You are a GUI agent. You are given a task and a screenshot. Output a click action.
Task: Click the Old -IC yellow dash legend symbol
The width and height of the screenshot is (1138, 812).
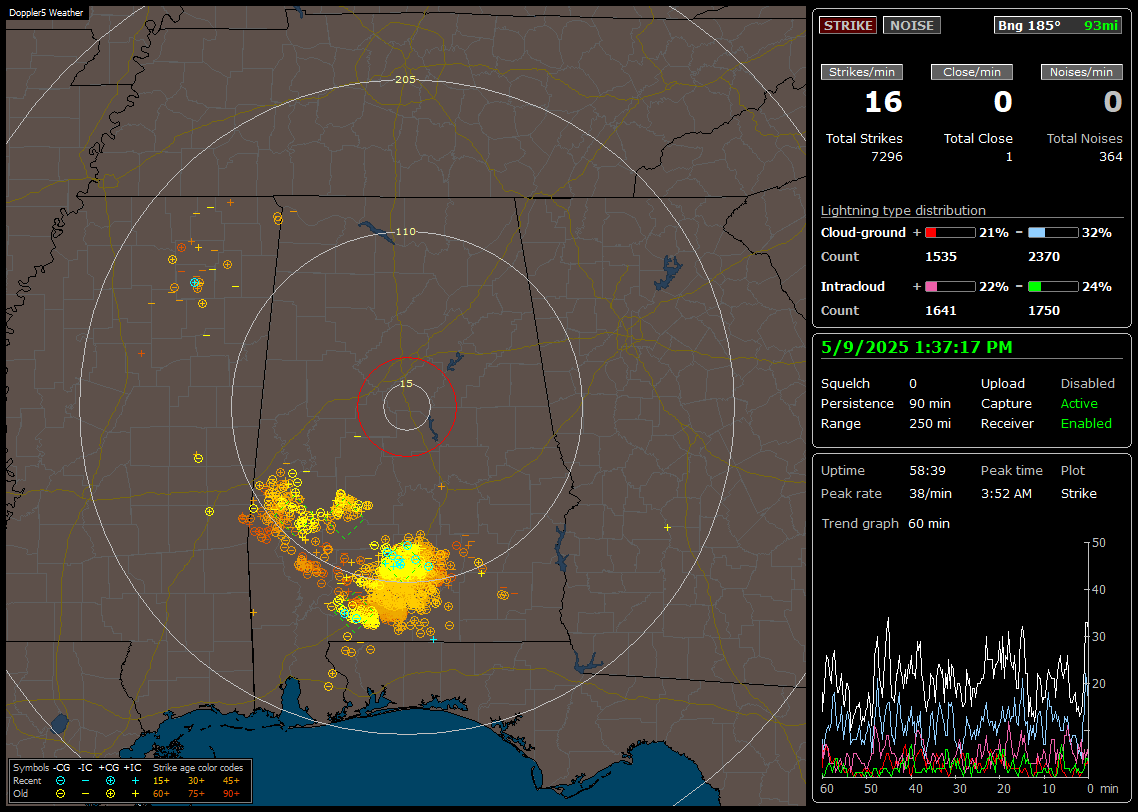click(x=85, y=794)
